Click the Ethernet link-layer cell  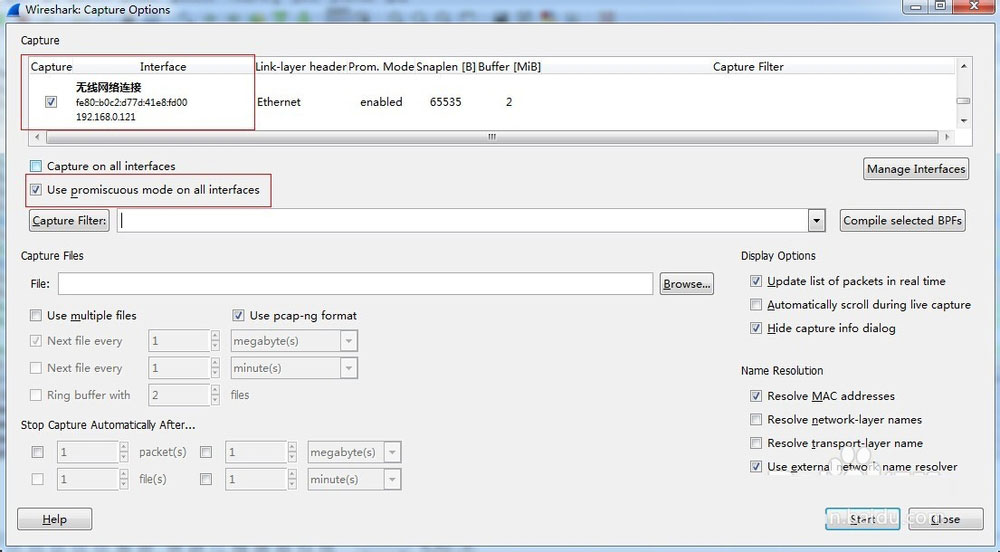279,102
